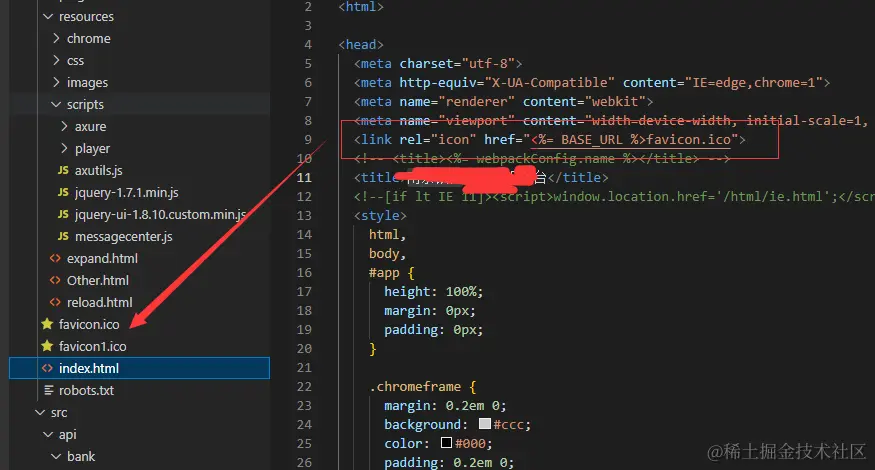This screenshot has width=875, height=470.
Task: Open jquery-1.7.1.min.js file
Action: (127, 193)
